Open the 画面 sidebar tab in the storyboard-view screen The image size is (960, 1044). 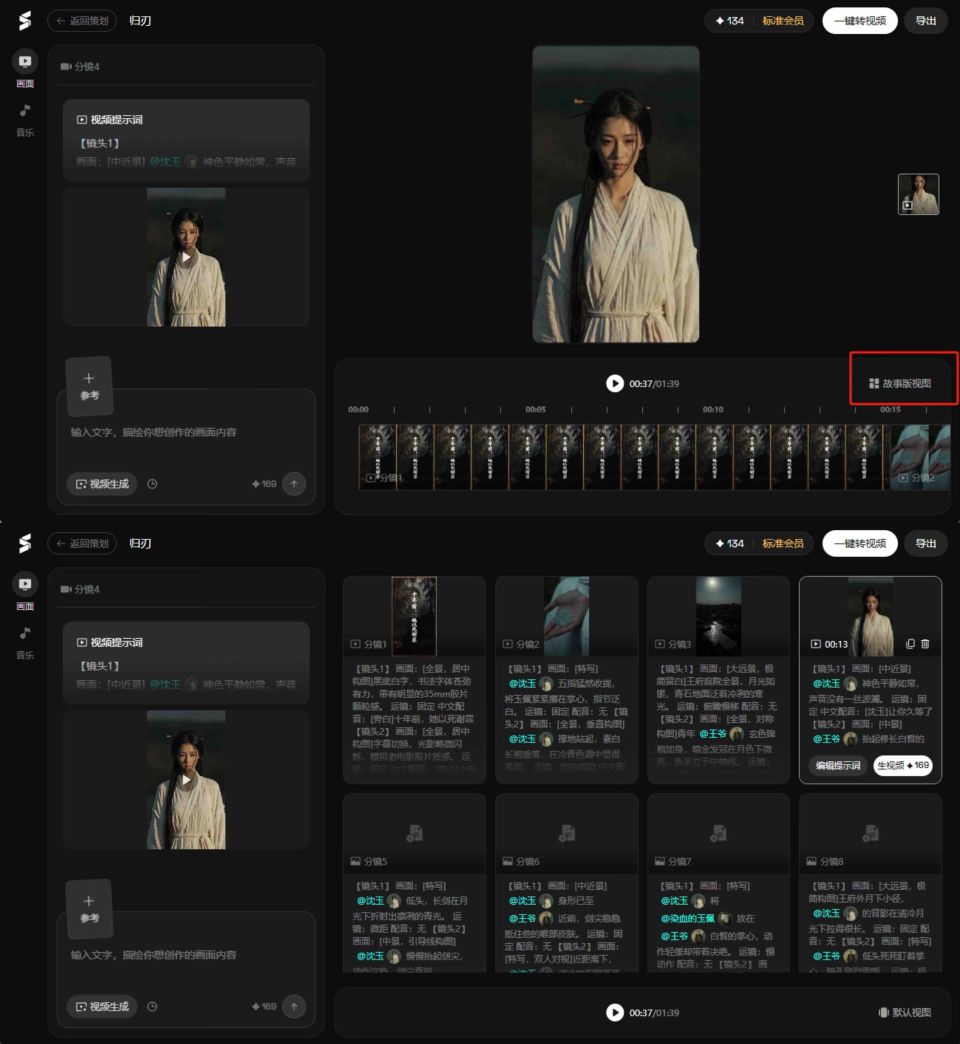coord(25,591)
